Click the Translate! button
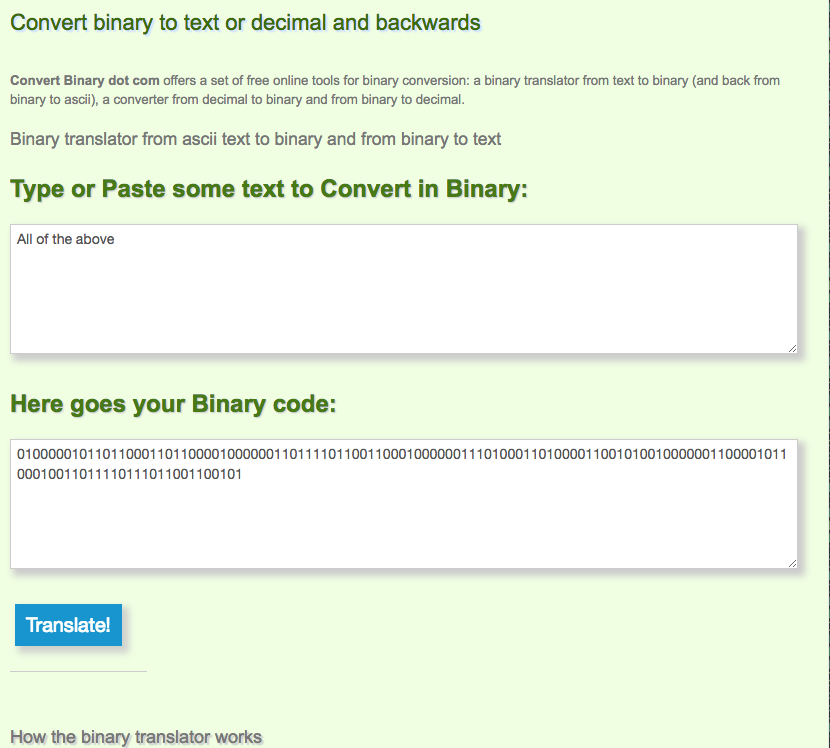 pos(68,625)
